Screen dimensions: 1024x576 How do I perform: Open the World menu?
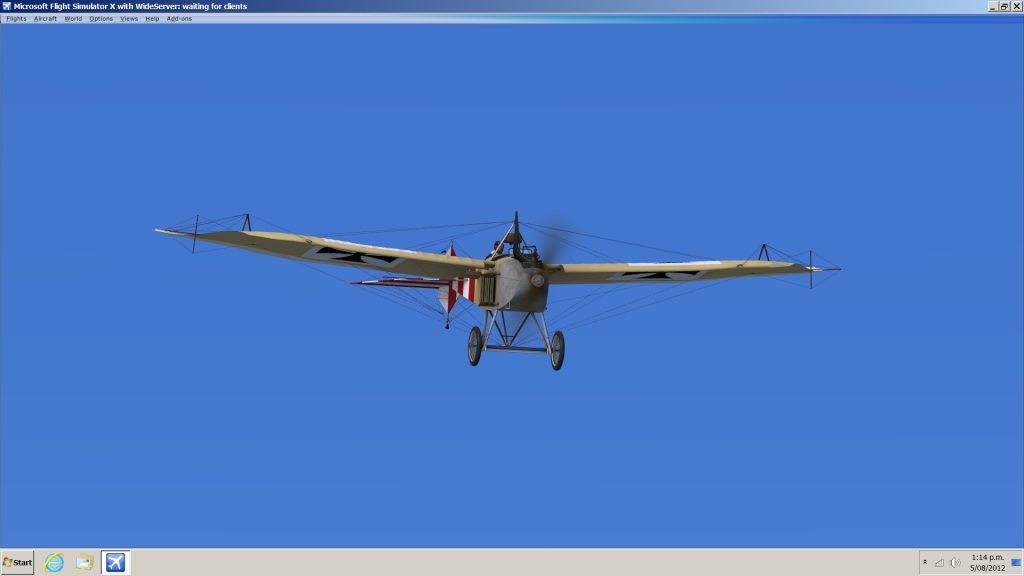[x=73, y=19]
